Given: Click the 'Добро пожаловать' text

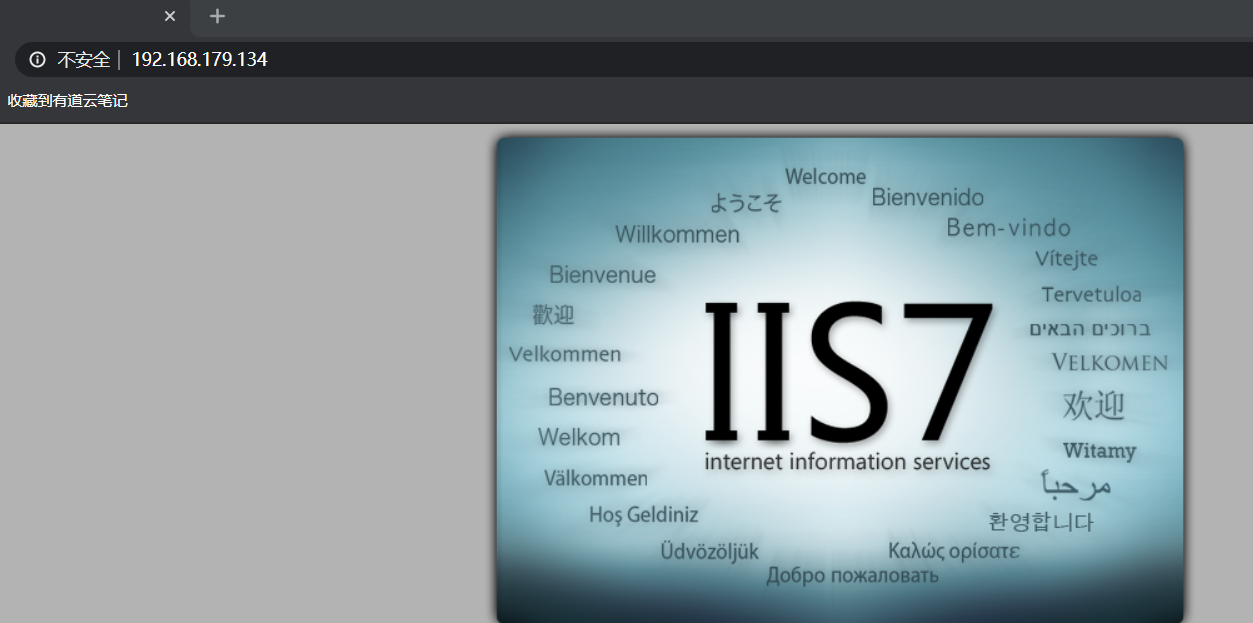Looking at the screenshot, I should pos(852,576).
